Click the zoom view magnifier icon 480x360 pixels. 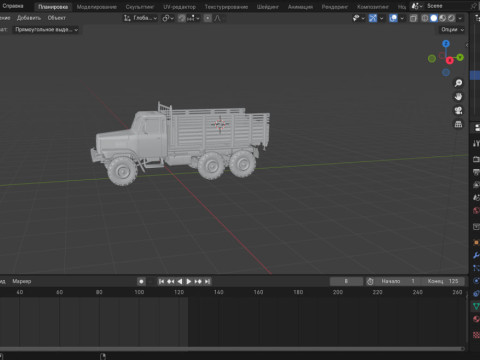(x=458, y=83)
